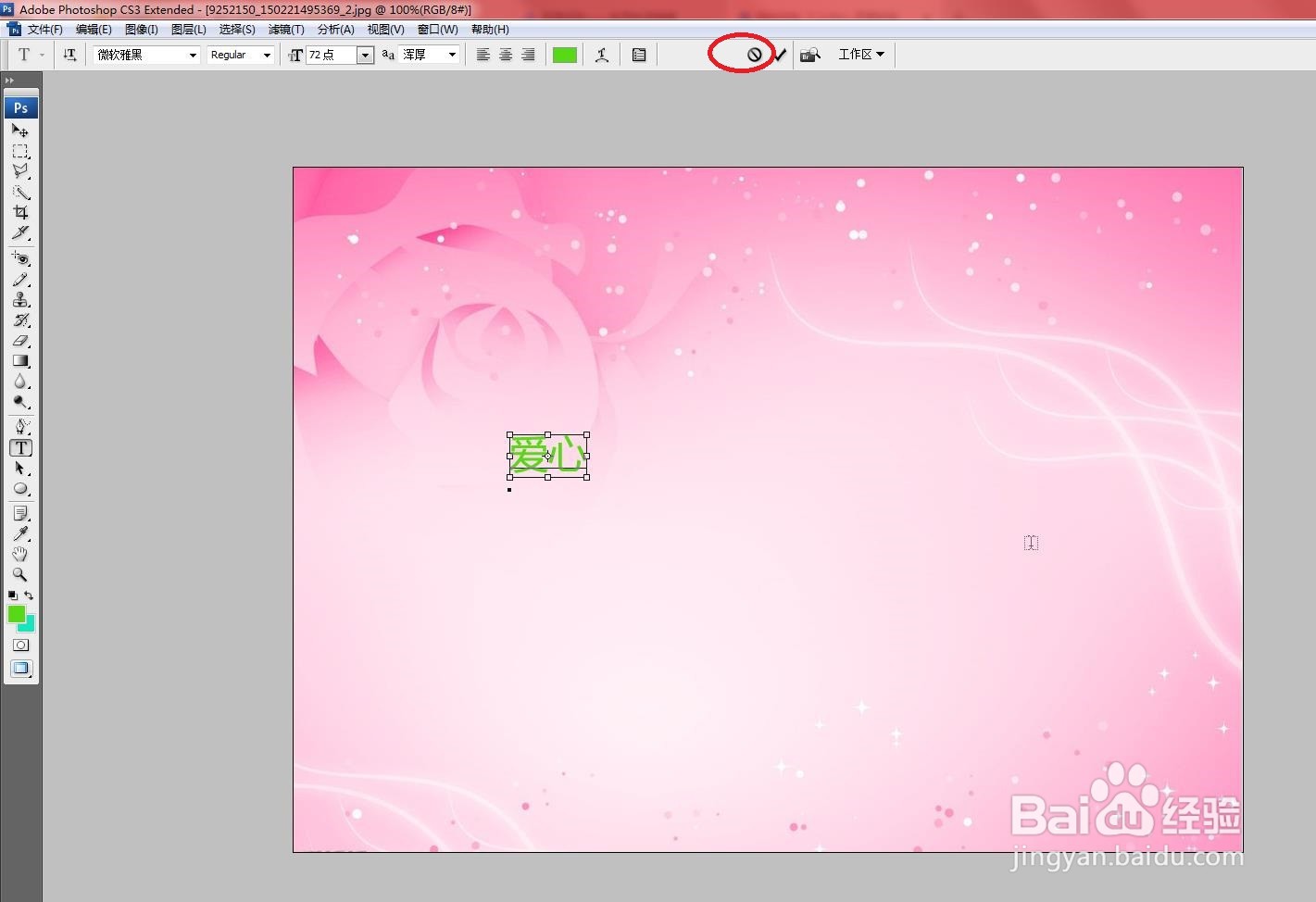This screenshot has height=902, width=1316.
Task: Select the Hand tool
Action: [20, 554]
